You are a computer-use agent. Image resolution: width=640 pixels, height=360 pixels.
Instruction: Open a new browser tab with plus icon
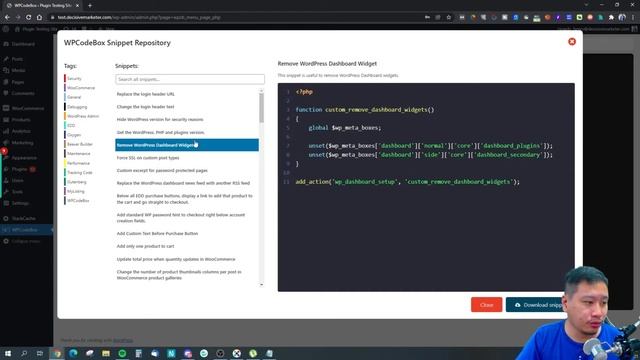pyautogui.click(x=90, y=5)
